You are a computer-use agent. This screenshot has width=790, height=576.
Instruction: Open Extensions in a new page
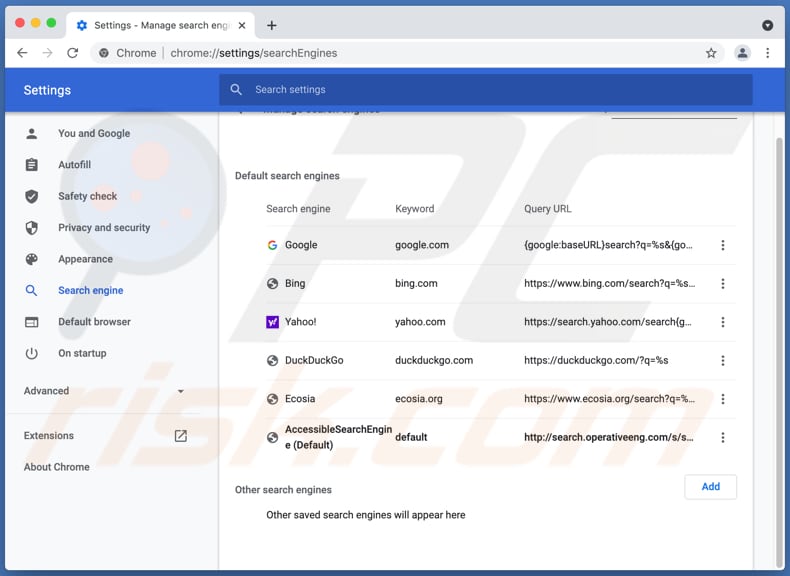click(48, 435)
